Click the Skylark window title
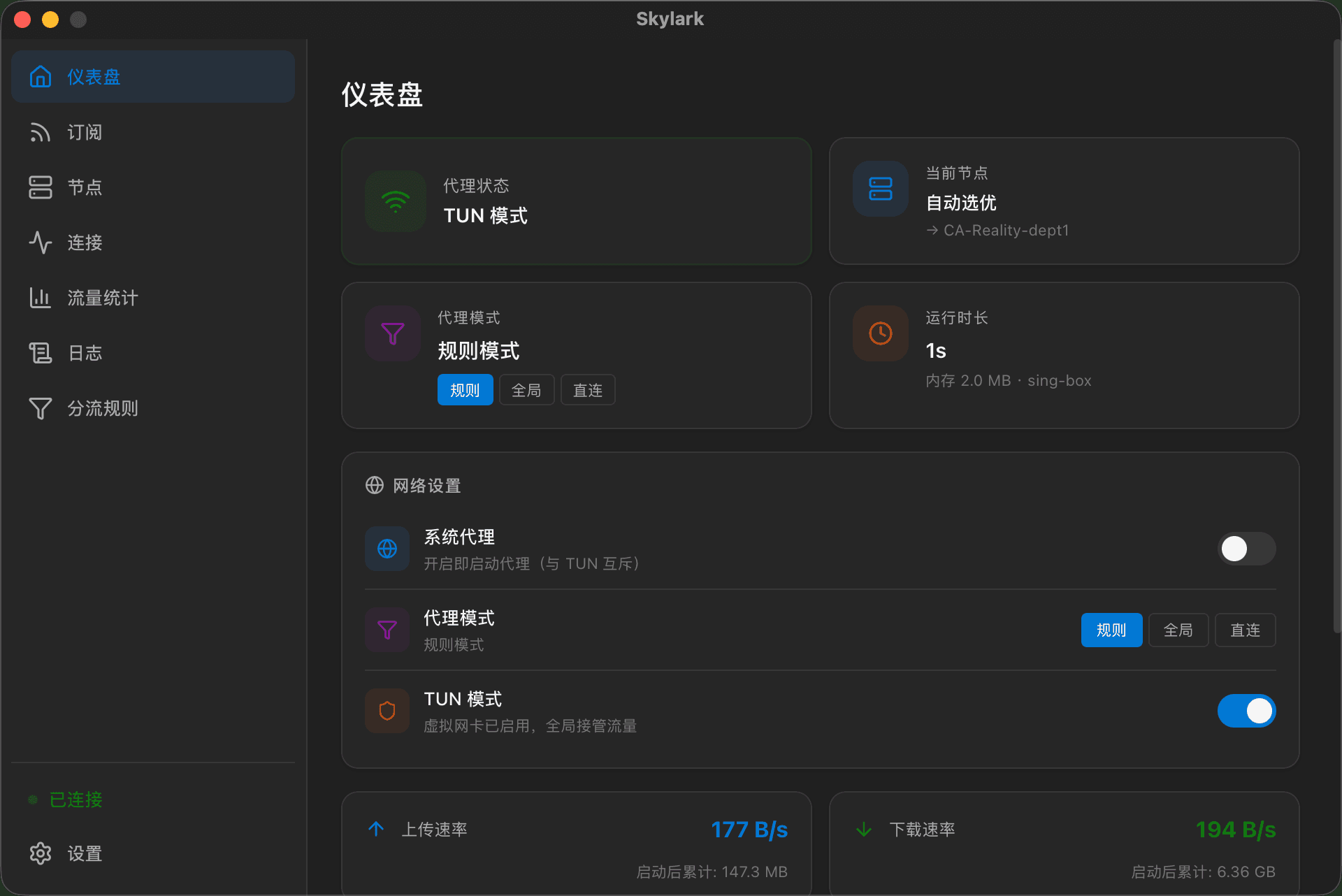The height and width of the screenshot is (896, 1342). [670, 19]
